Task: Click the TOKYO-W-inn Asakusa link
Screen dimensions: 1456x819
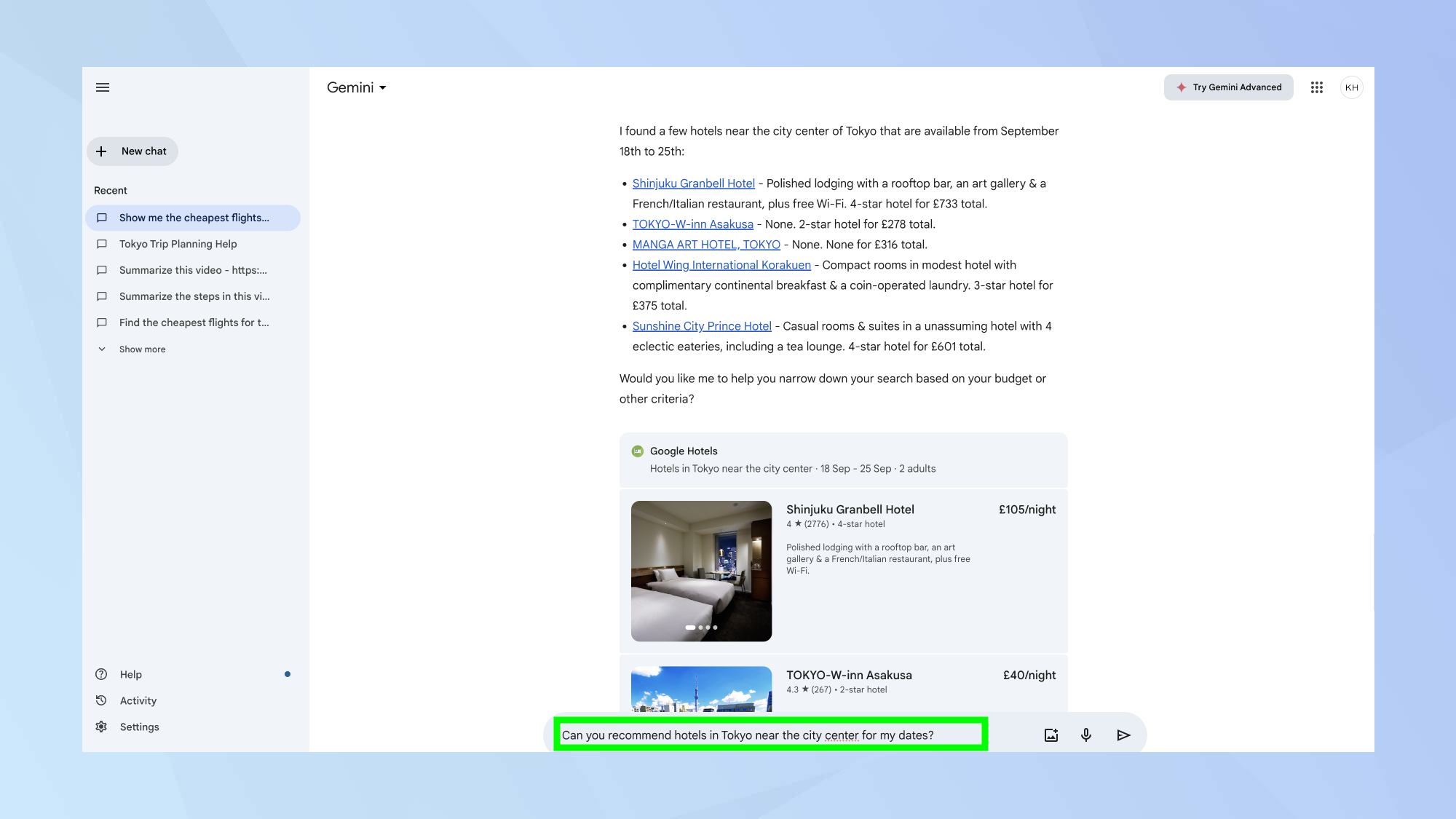Action: pyautogui.click(x=693, y=224)
